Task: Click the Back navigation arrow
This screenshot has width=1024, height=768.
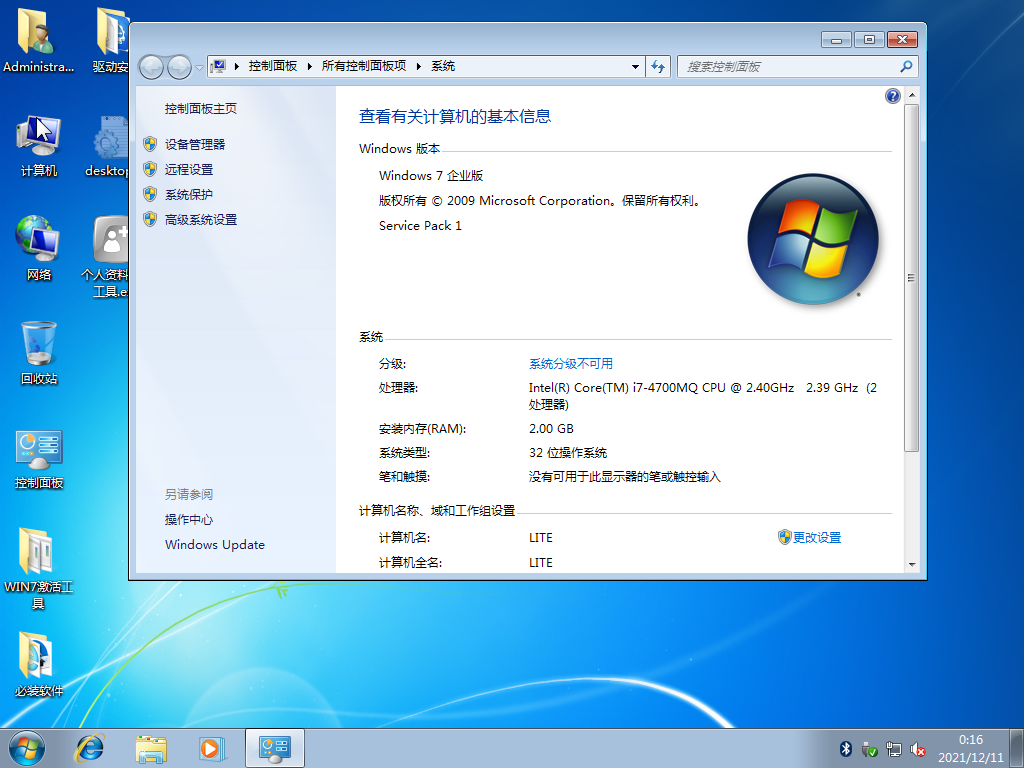Action: tap(152, 67)
